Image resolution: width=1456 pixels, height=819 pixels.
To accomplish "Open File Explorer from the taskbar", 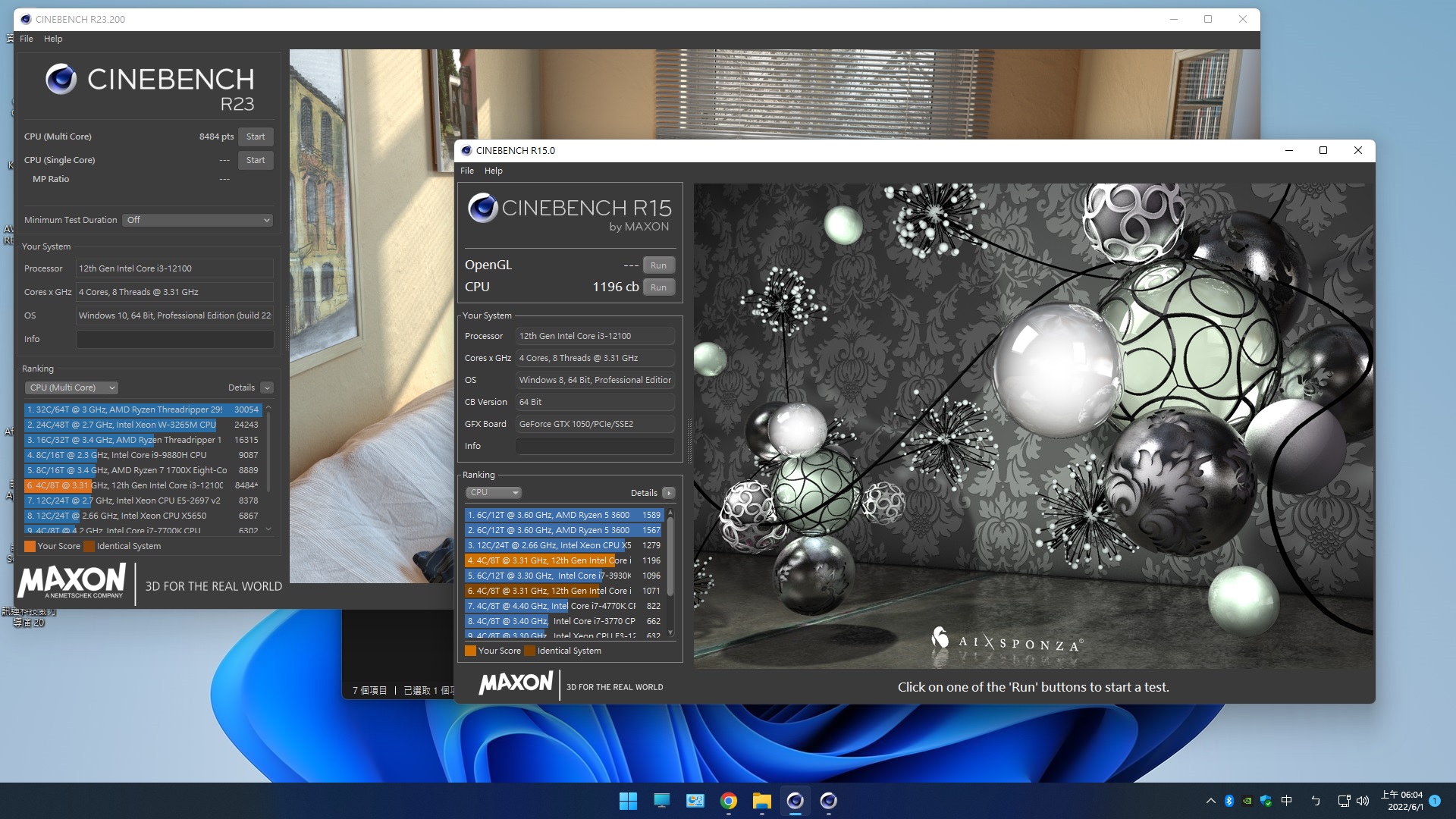I will pos(761,801).
